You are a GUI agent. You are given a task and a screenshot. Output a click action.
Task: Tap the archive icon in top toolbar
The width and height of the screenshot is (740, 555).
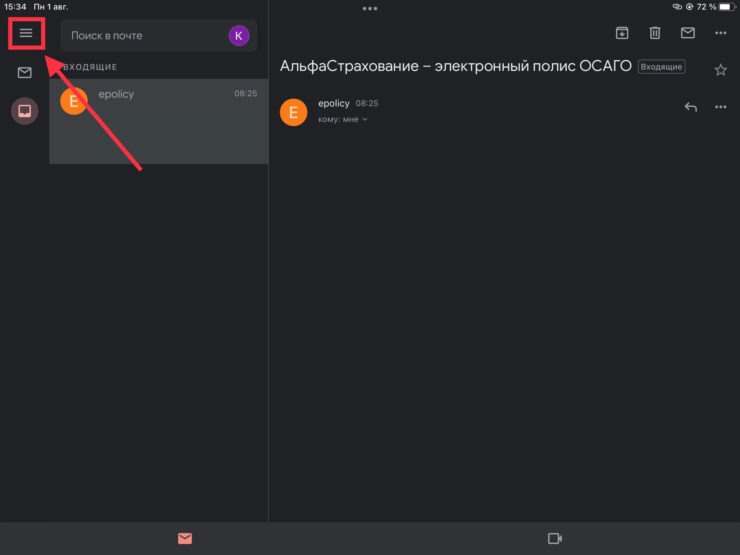622,33
